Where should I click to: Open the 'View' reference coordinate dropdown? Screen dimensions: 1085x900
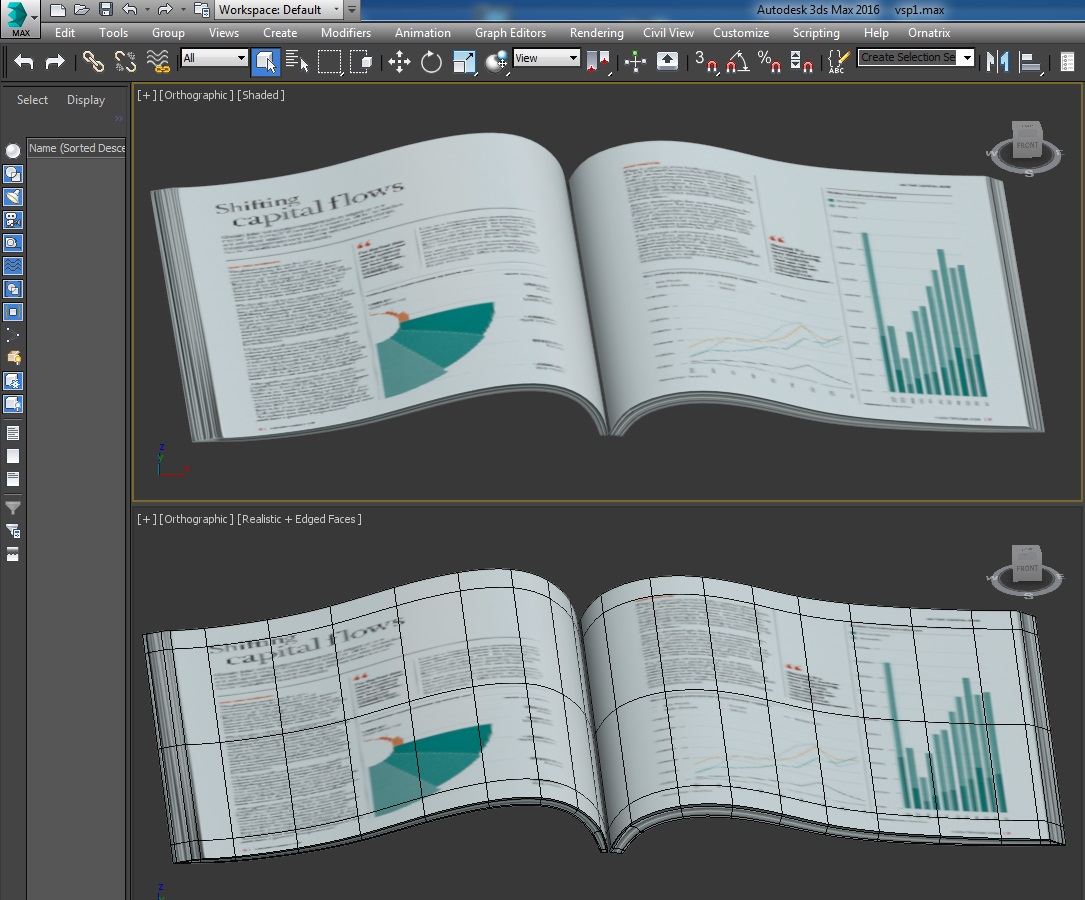[x=546, y=58]
